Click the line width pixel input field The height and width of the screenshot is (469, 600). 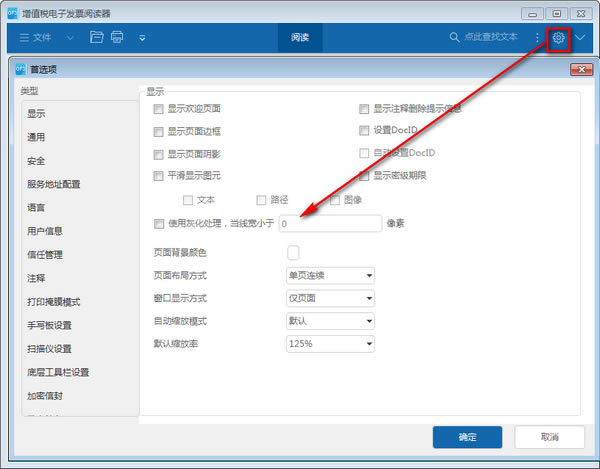[x=330, y=223]
